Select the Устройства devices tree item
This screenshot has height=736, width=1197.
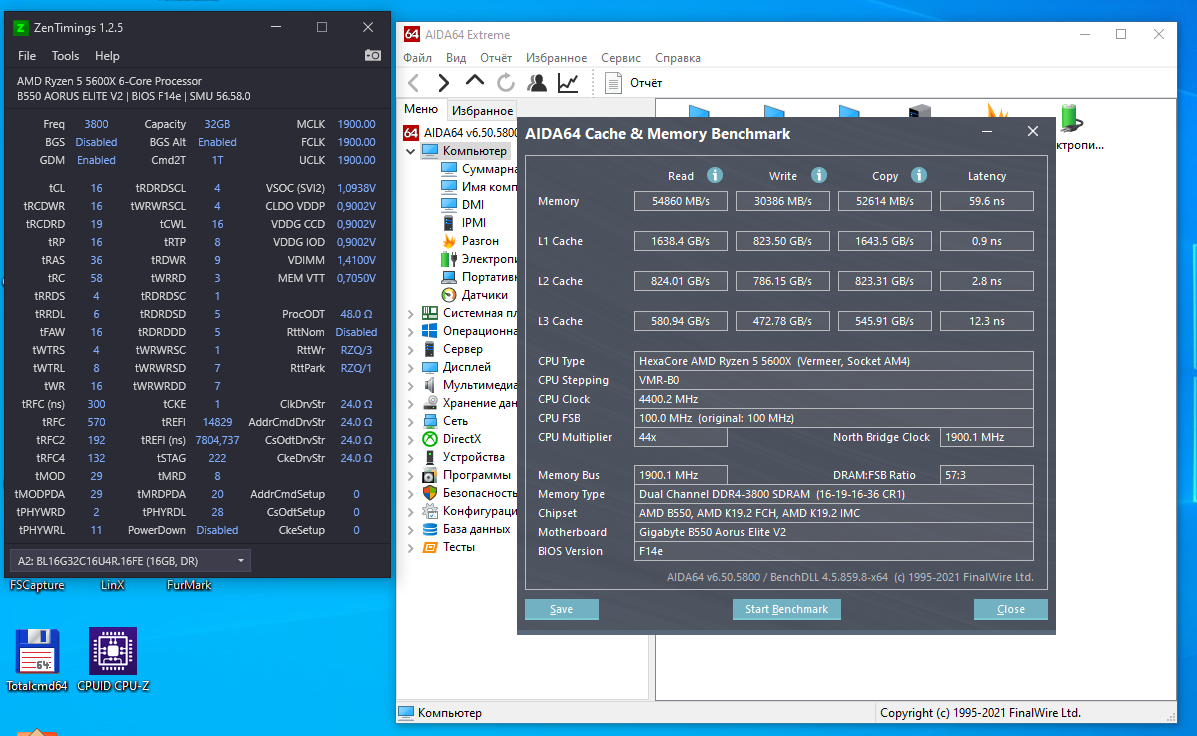click(473, 457)
